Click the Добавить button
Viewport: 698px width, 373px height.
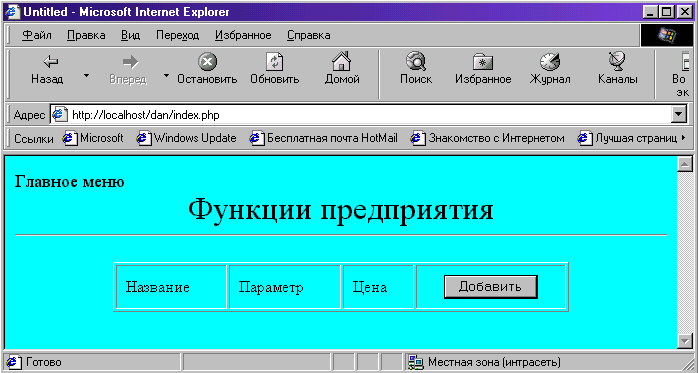click(491, 287)
